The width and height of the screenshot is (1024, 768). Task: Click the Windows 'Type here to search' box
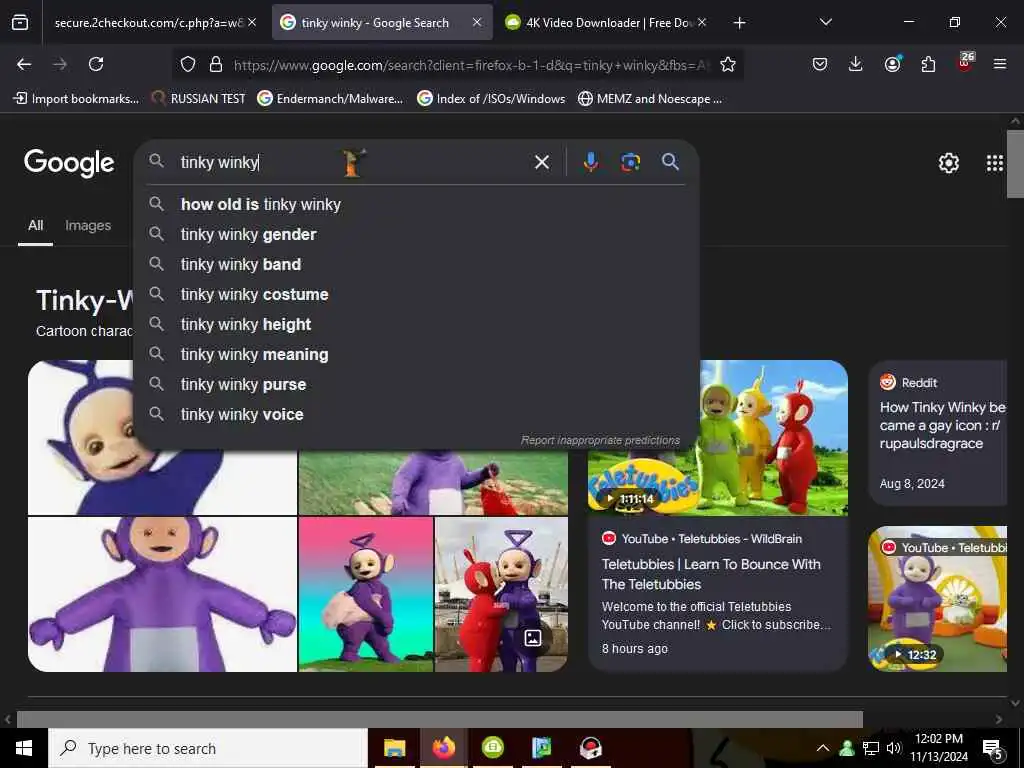point(208,748)
